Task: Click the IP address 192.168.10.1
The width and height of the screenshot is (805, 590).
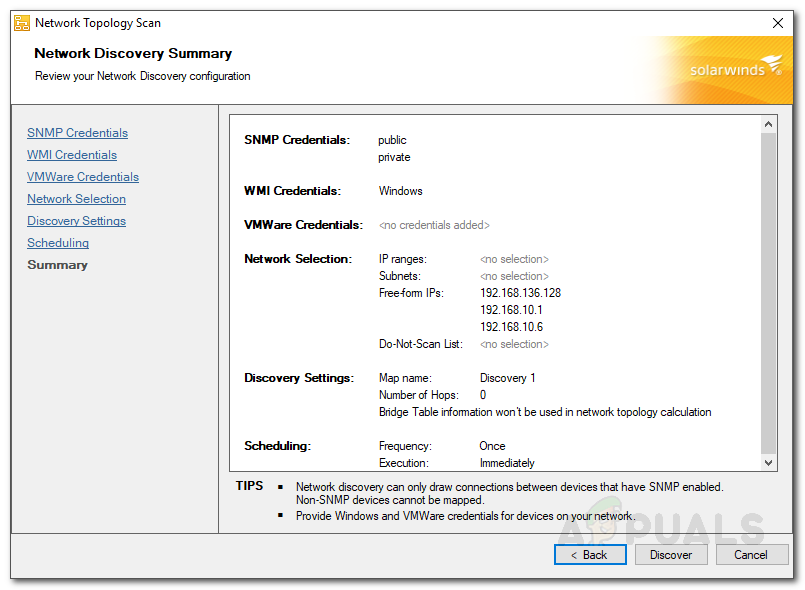Action: [511, 310]
